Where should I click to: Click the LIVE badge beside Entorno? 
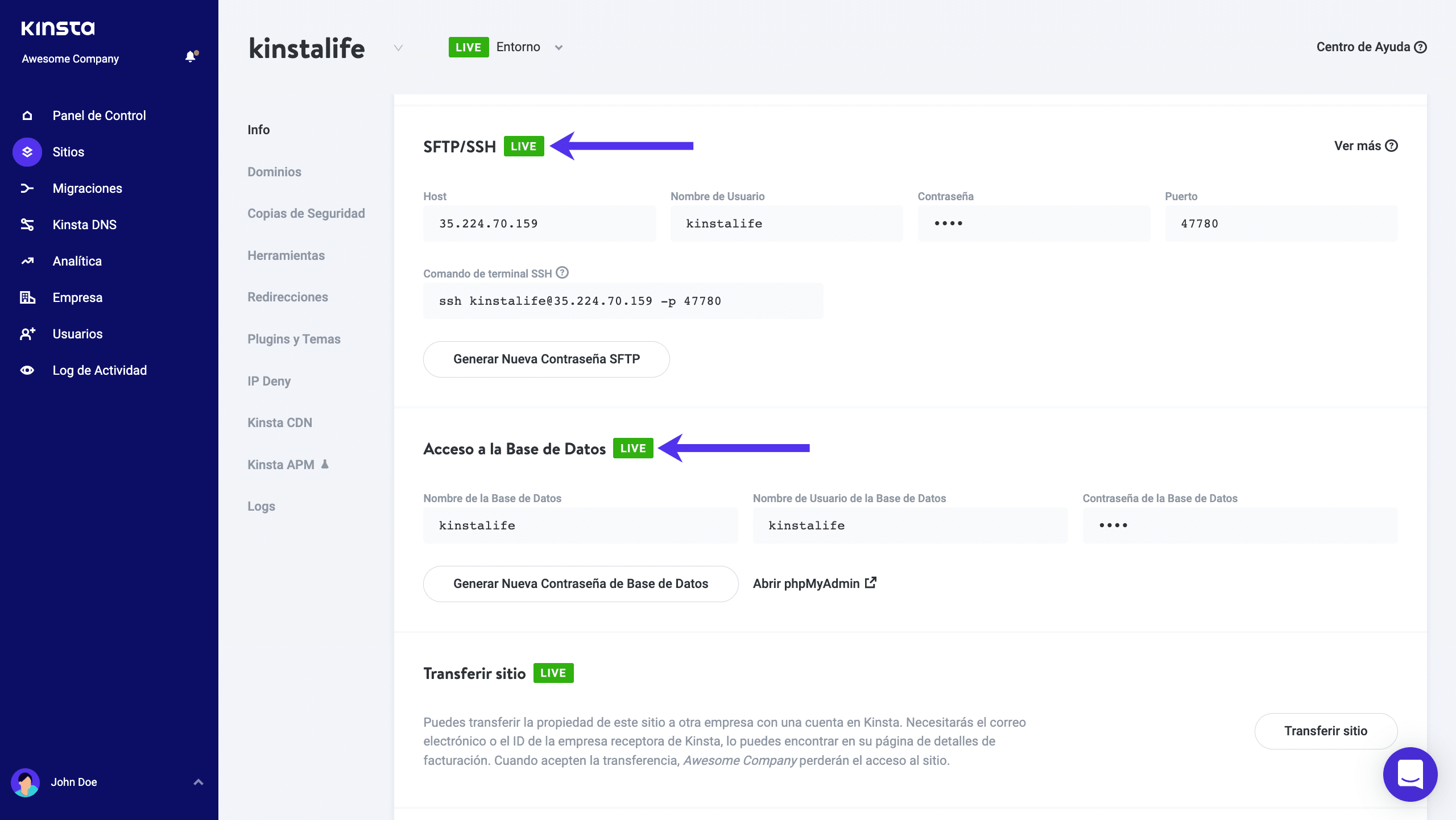pyautogui.click(x=469, y=47)
